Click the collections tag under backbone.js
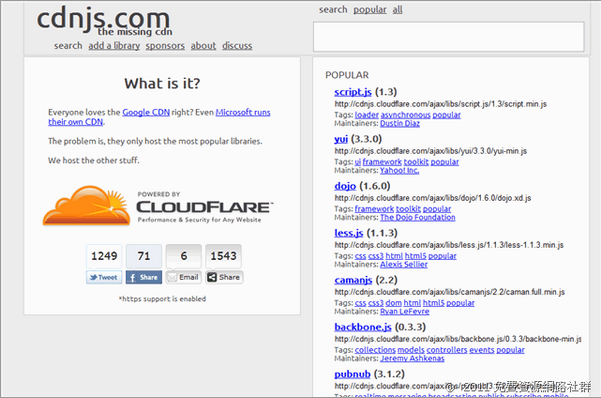The width and height of the screenshot is (601, 398). (x=375, y=350)
